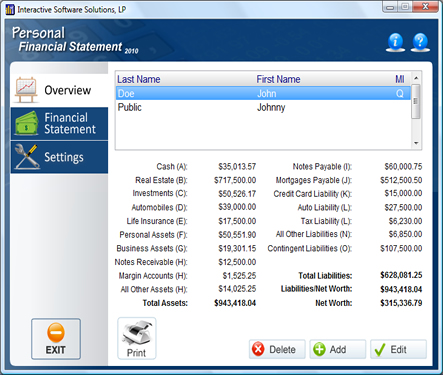Click the green plus Add icon
The image size is (443, 375).
click(319, 349)
